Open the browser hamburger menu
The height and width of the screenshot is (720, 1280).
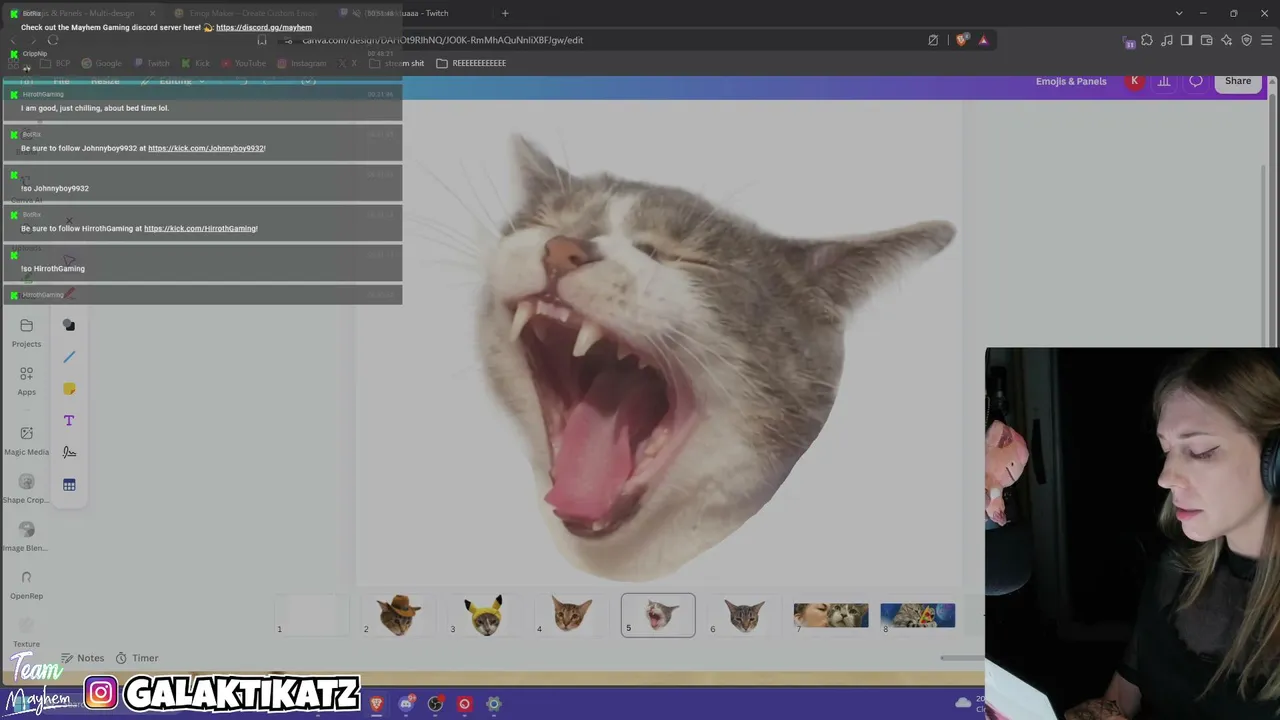point(1267,40)
